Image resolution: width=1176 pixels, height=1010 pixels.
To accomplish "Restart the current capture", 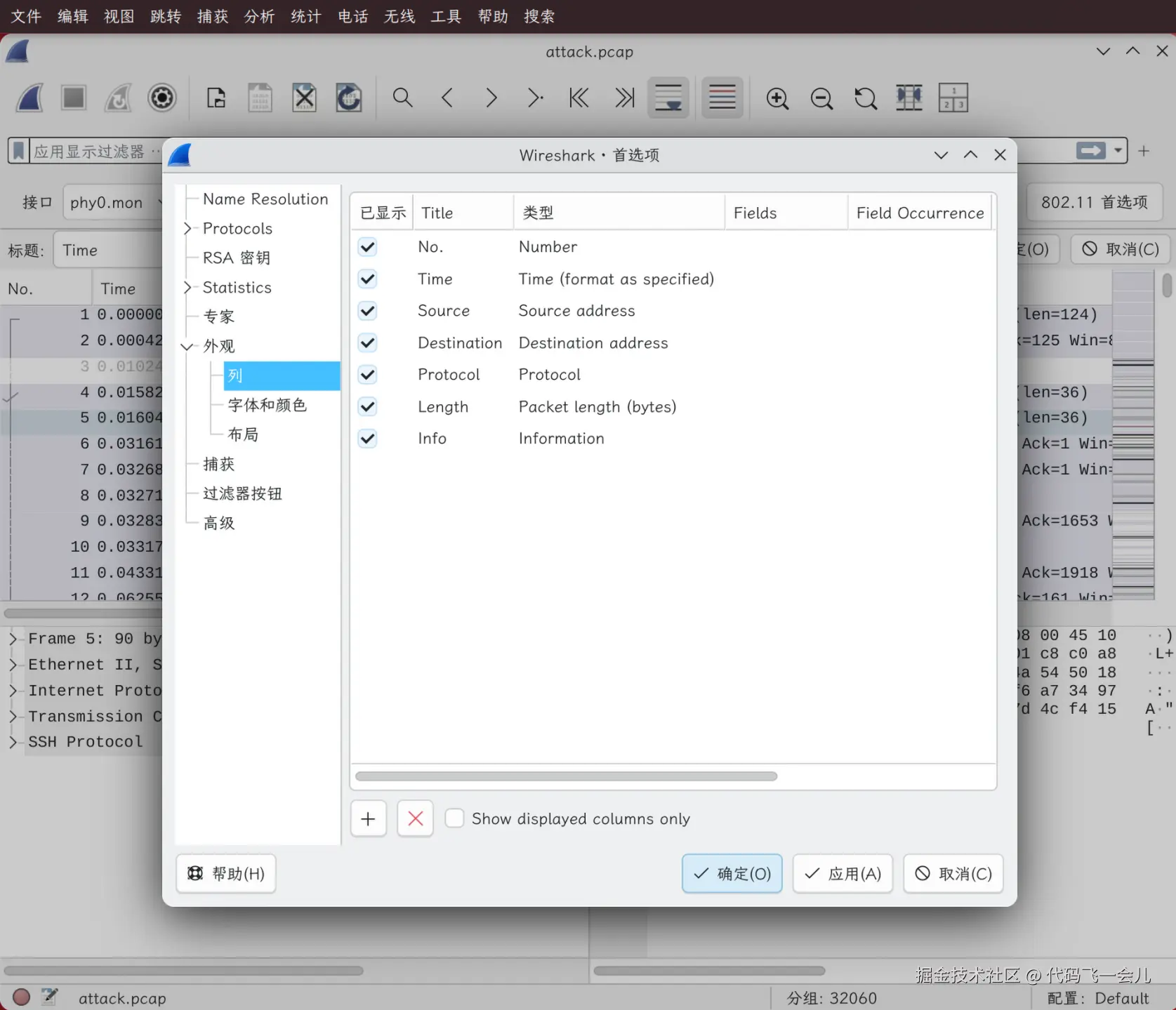I will [x=118, y=98].
